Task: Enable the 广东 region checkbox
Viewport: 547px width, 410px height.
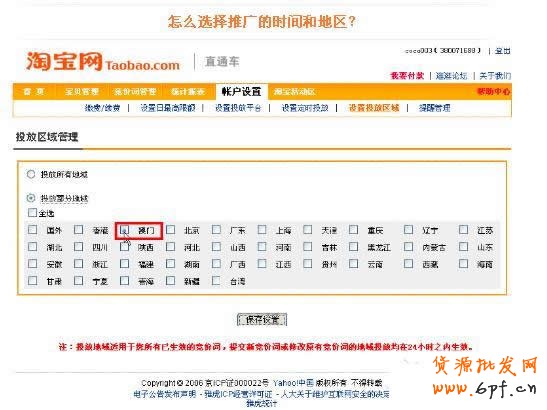Action: pos(216,230)
